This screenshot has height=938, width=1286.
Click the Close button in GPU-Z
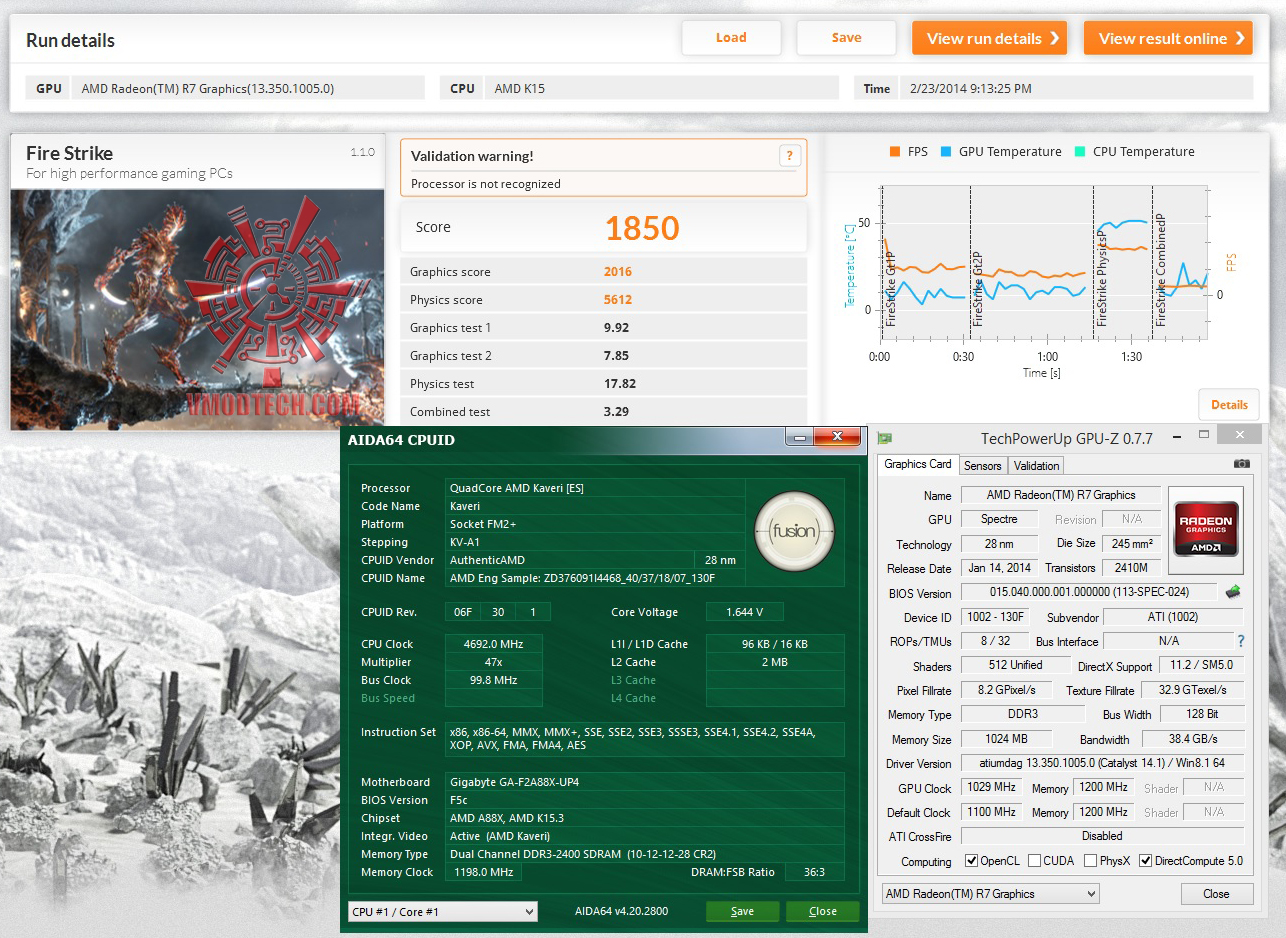[1216, 894]
